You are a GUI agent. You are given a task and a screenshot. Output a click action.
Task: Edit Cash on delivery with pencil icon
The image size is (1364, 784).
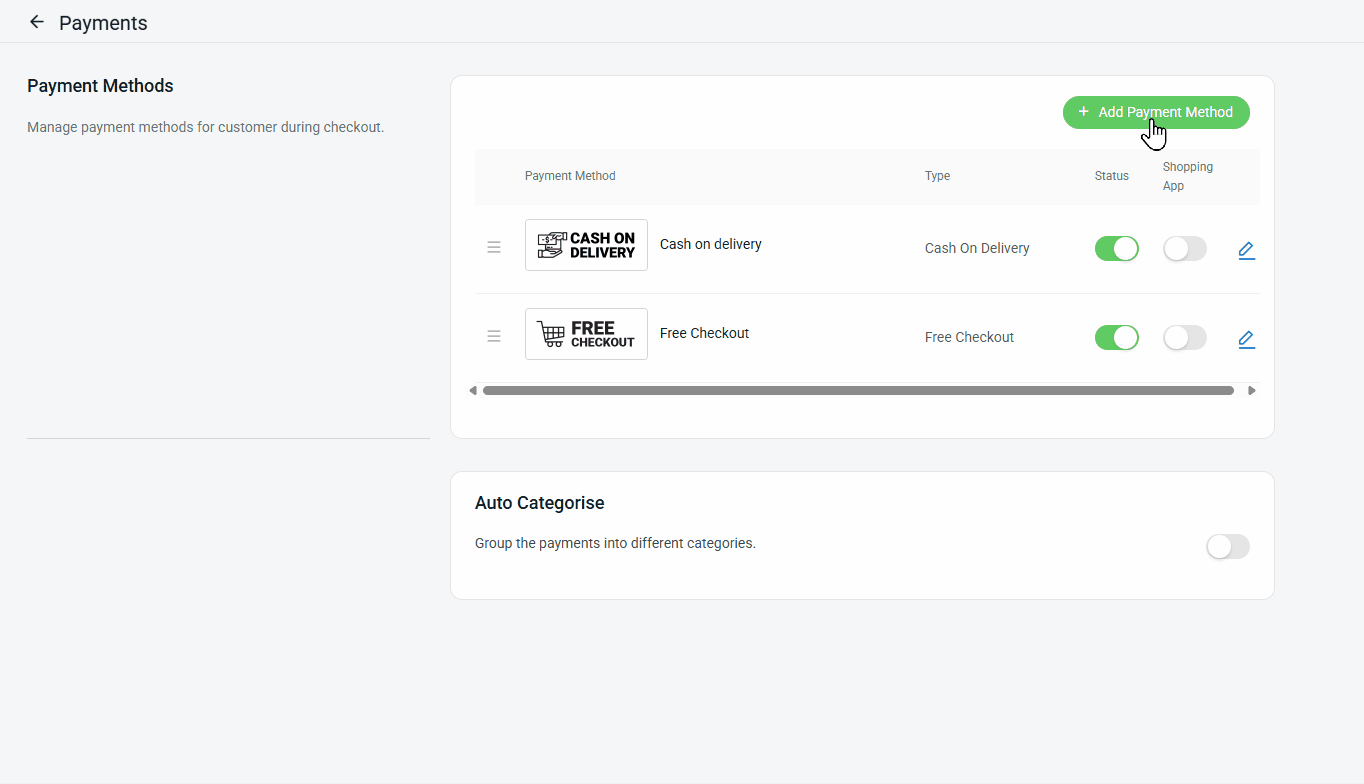(1246, 250)
